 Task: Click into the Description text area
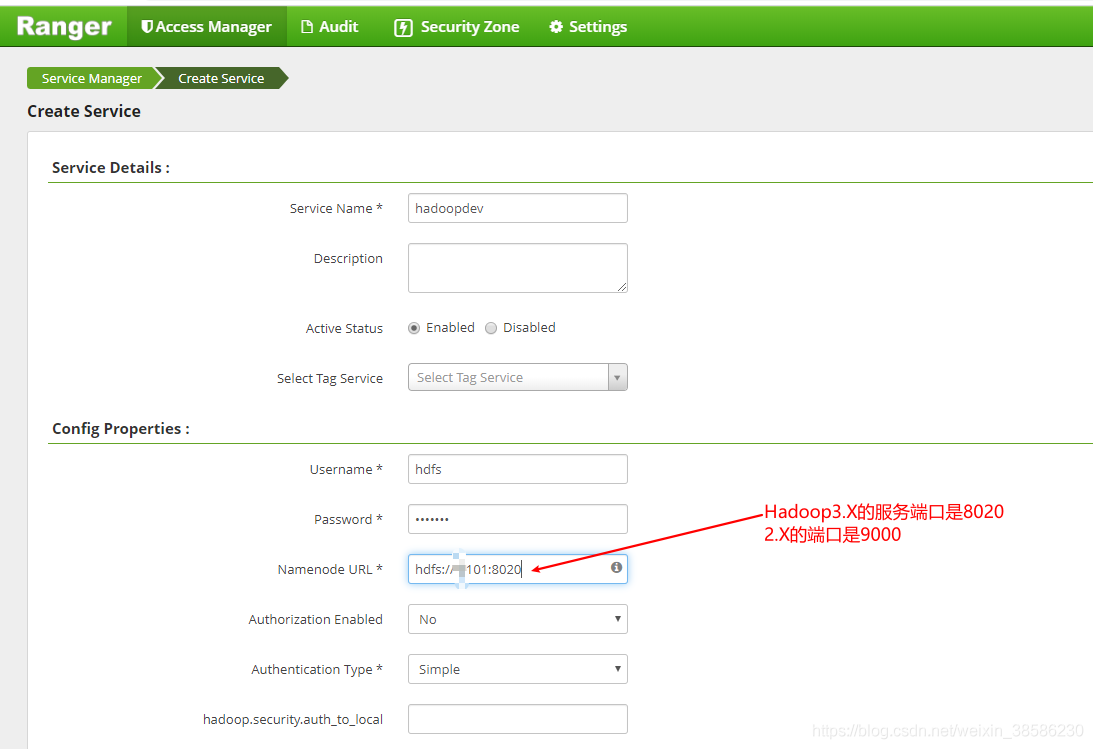coord(517,268)
